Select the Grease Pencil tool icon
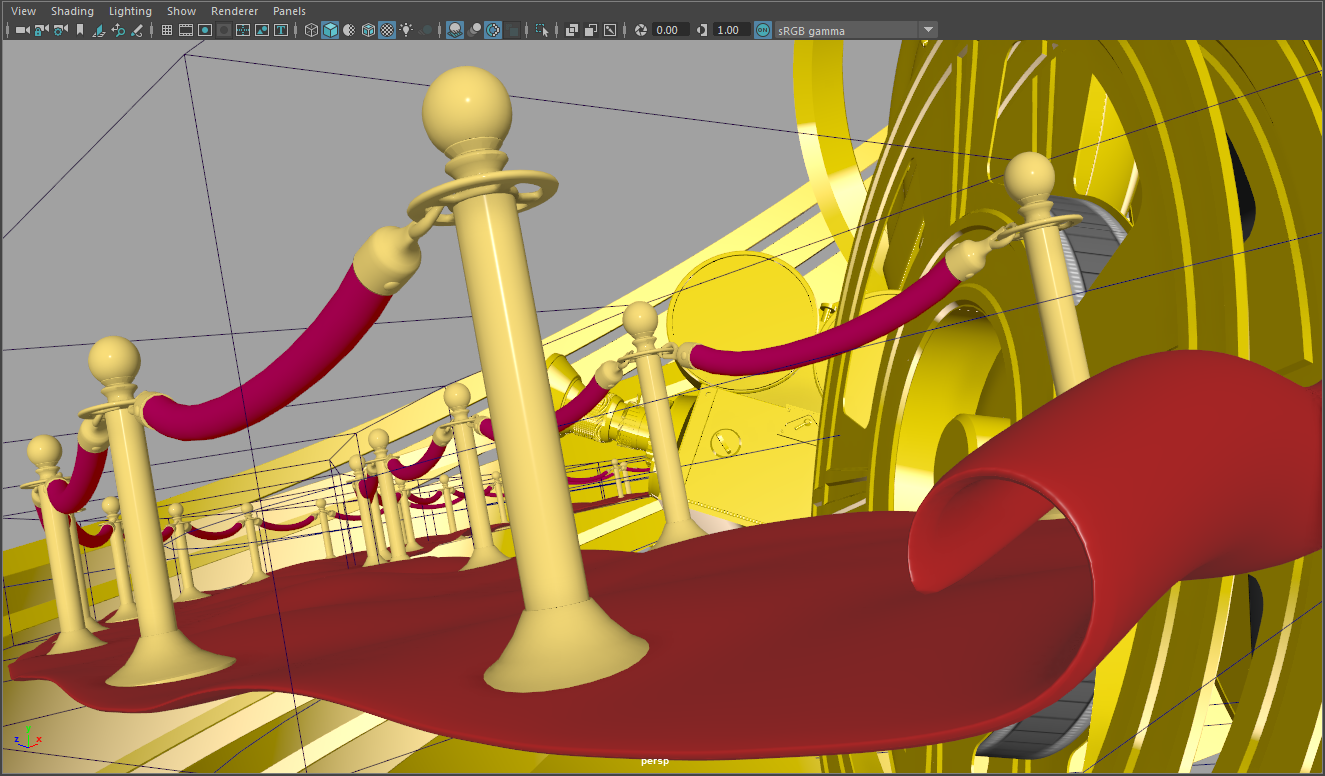The height and width of the screenshot is (776, 1325). click(136, 30)
